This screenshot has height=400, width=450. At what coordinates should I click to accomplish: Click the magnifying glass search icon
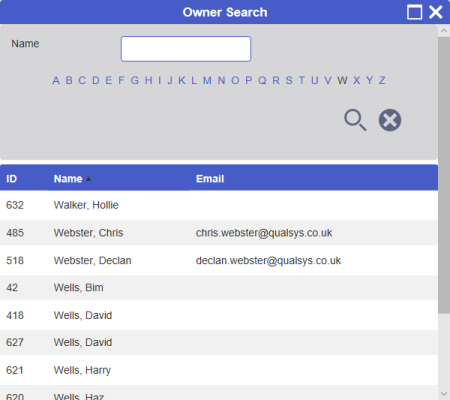pos(355,120)
